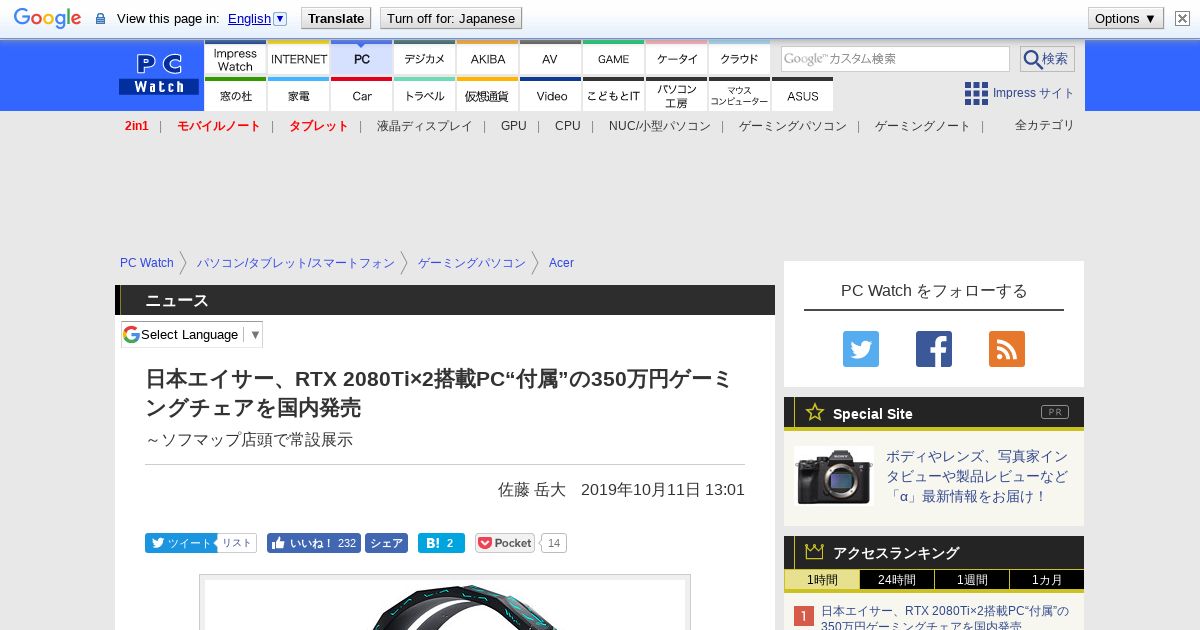The image size is (1200, 630).
Task: Open トラベル tab
Action: [425, 95]
